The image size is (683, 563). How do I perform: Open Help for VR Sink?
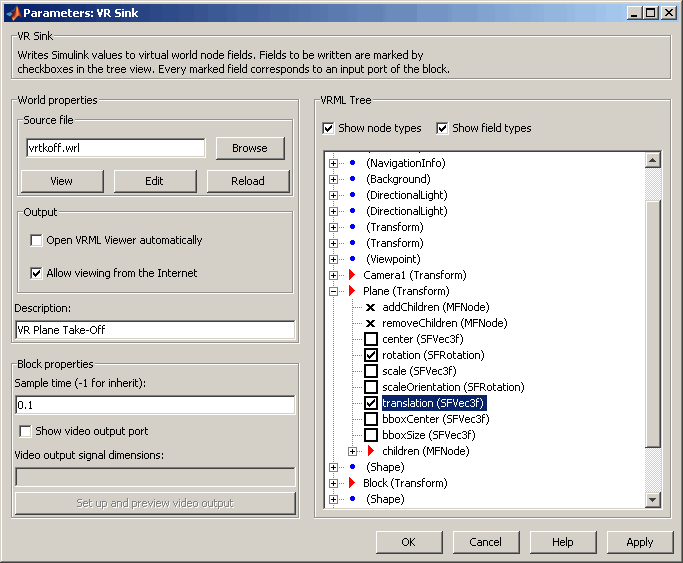click(x=563, y=542)
